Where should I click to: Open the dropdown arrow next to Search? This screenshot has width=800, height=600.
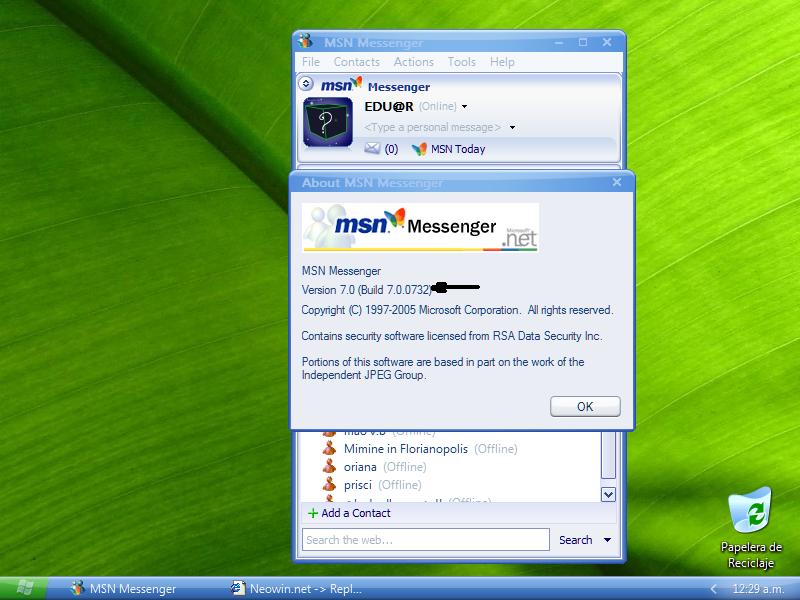pyautogui.click(x=607, y=540)
